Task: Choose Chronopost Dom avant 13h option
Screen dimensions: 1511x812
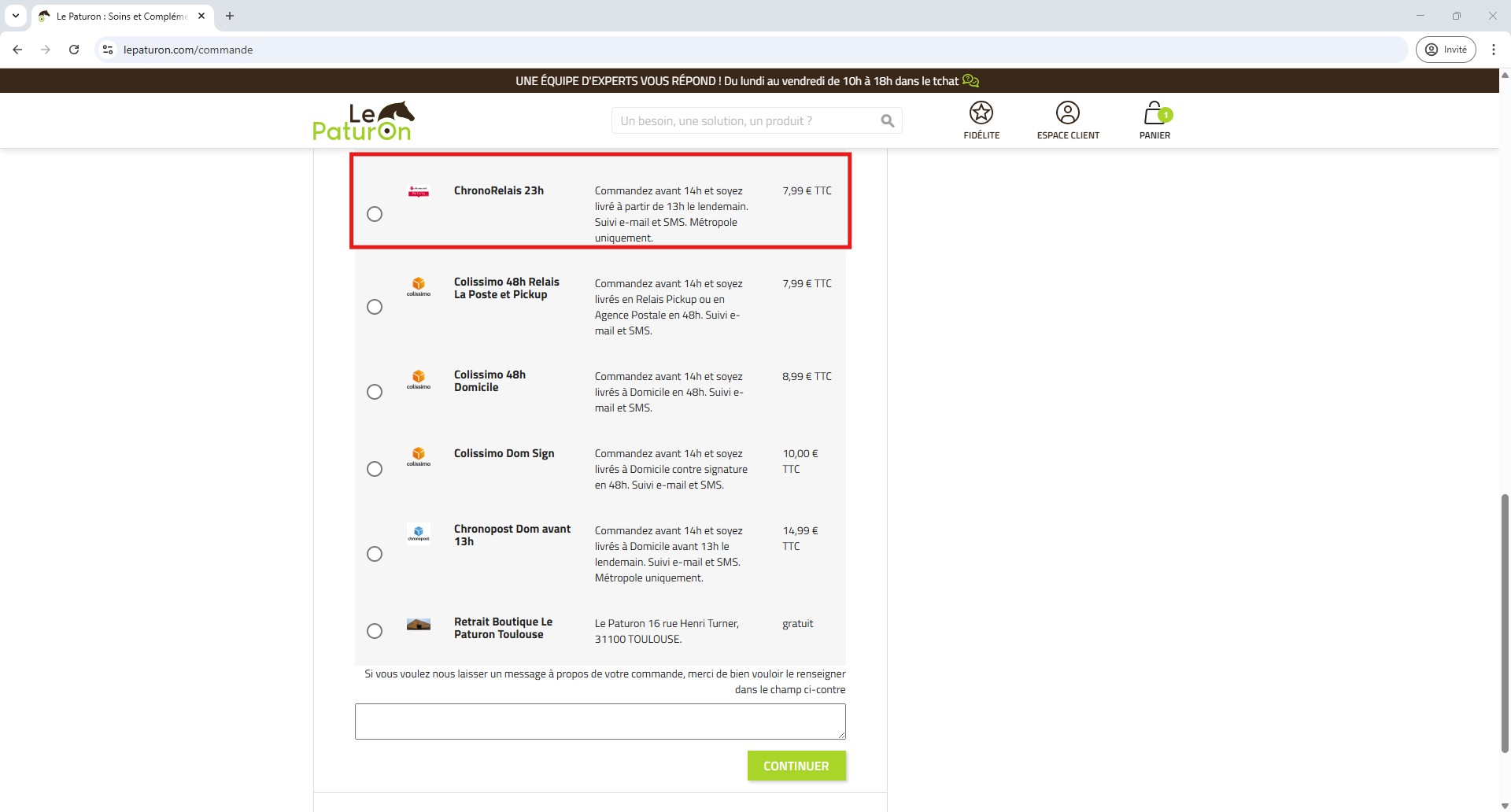Action: (375, 554)
